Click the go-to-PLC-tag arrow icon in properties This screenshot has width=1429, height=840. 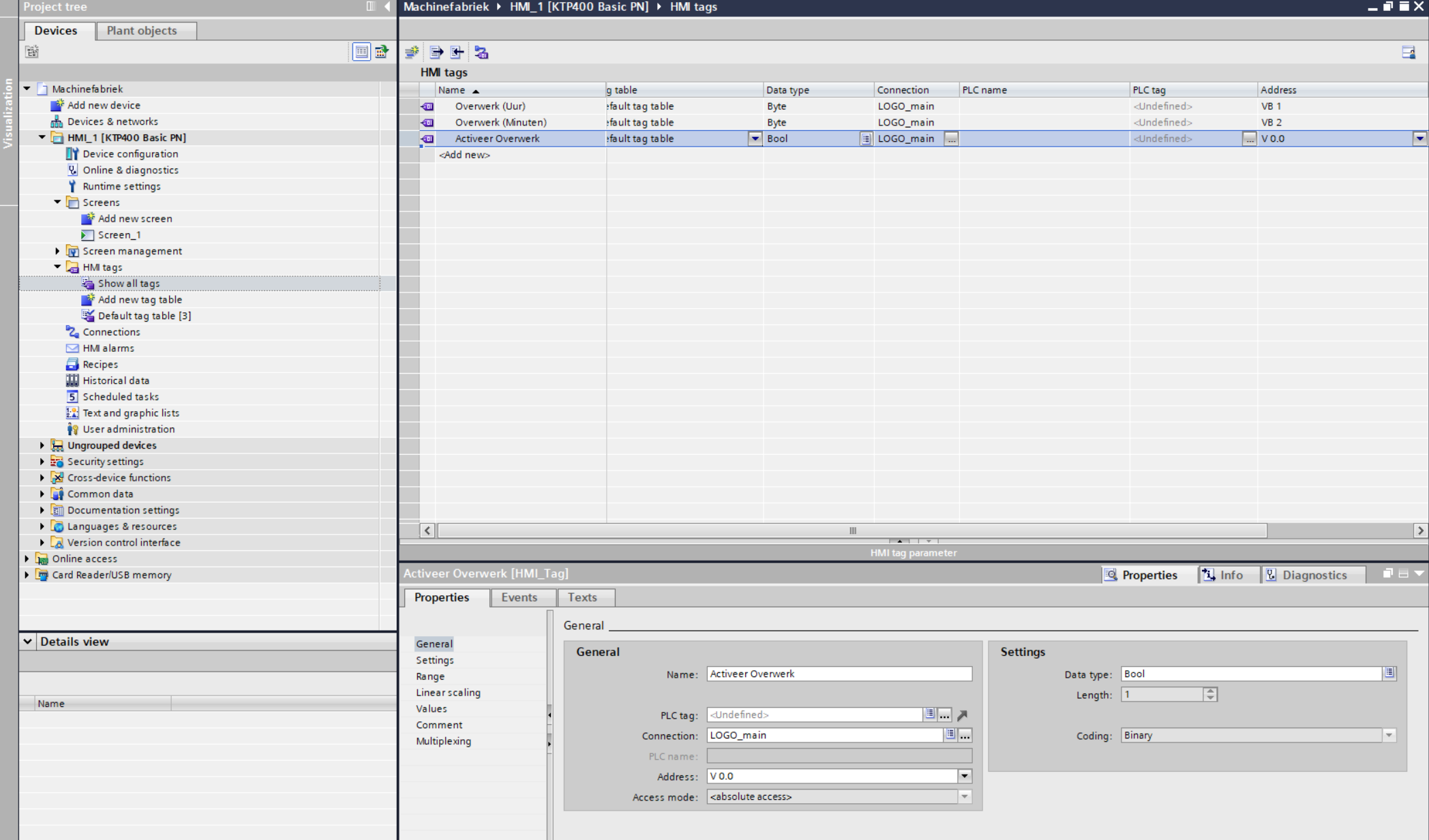coord(962,715)
